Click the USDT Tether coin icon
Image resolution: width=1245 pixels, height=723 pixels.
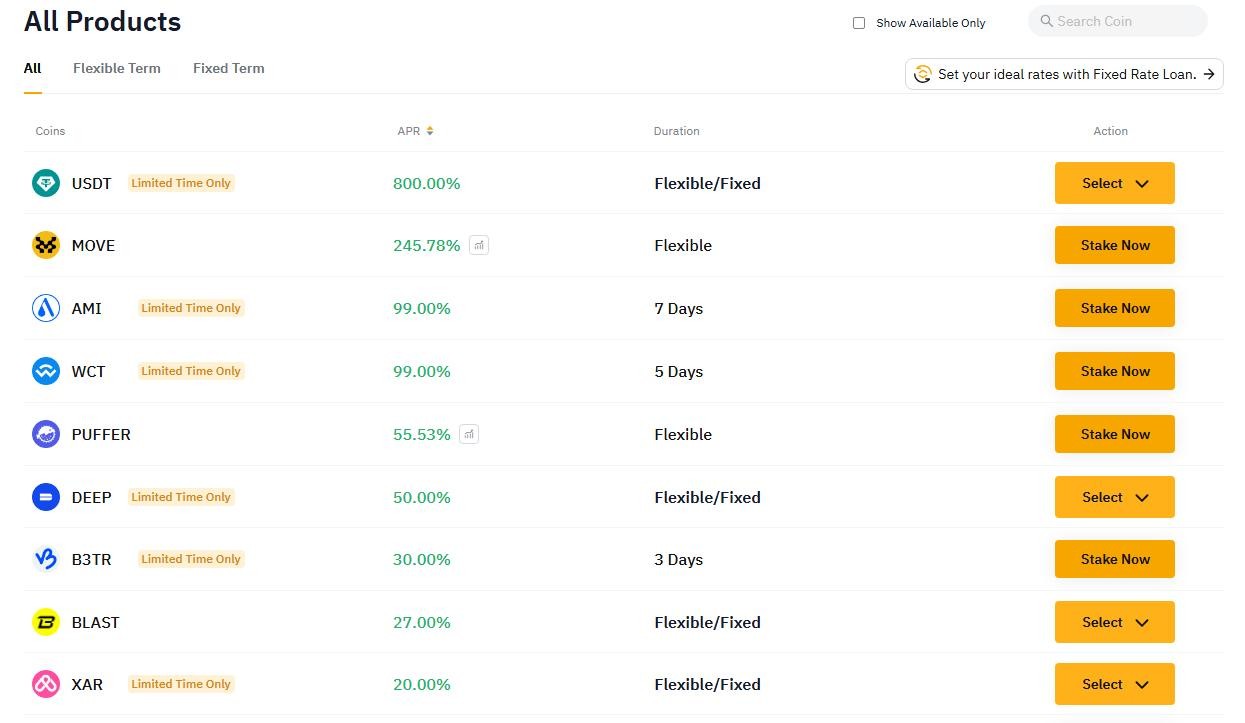(46, 183)
